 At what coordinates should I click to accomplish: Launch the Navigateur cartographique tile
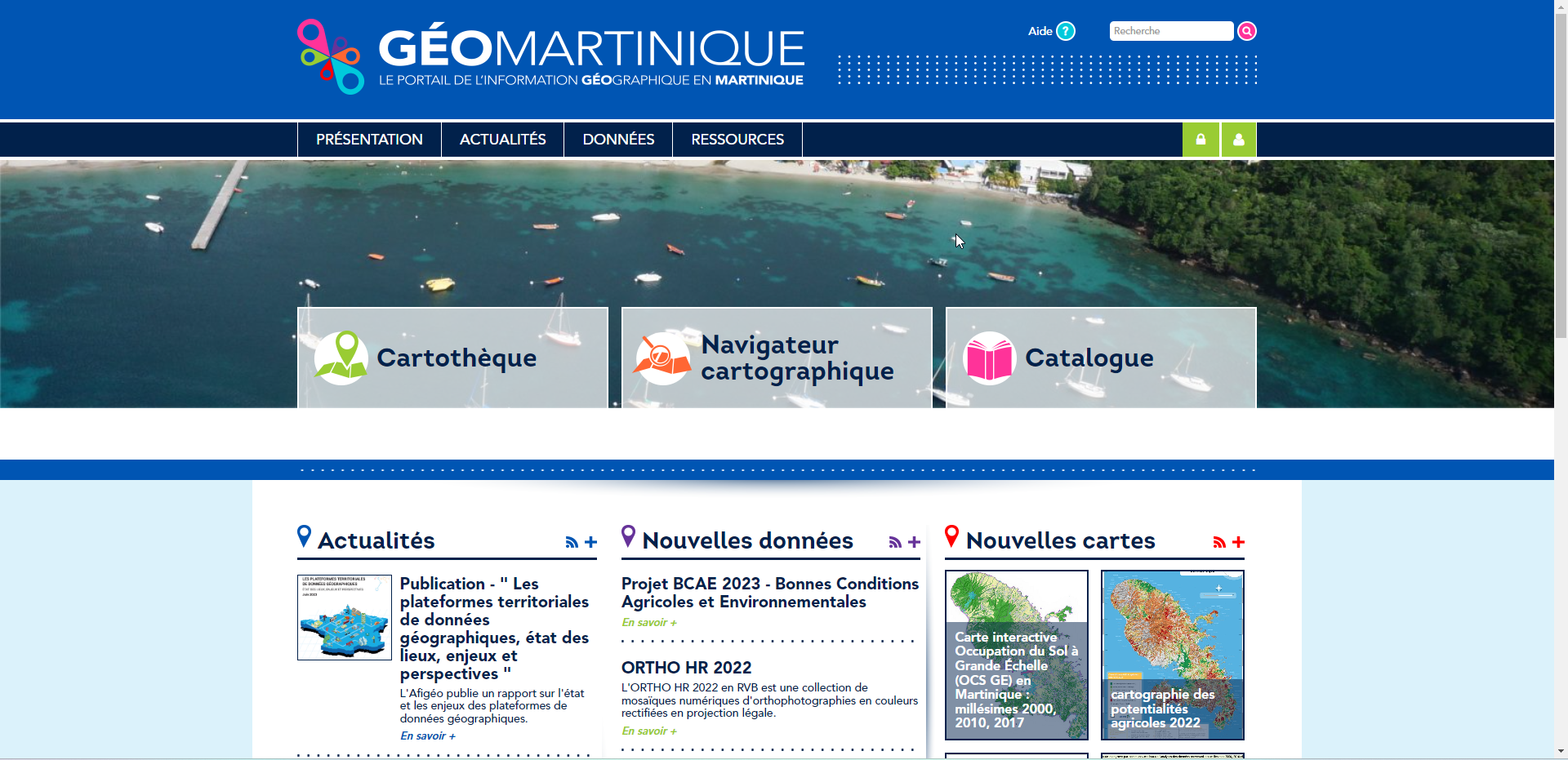[x=777, y=358]
